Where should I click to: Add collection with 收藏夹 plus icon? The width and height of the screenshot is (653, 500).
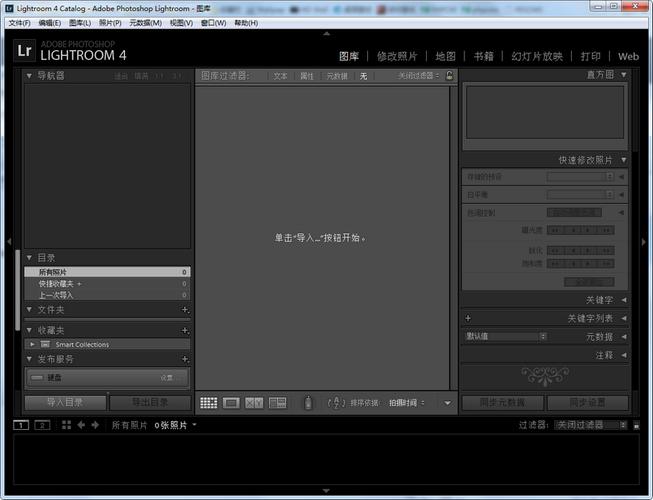point(185,331)
